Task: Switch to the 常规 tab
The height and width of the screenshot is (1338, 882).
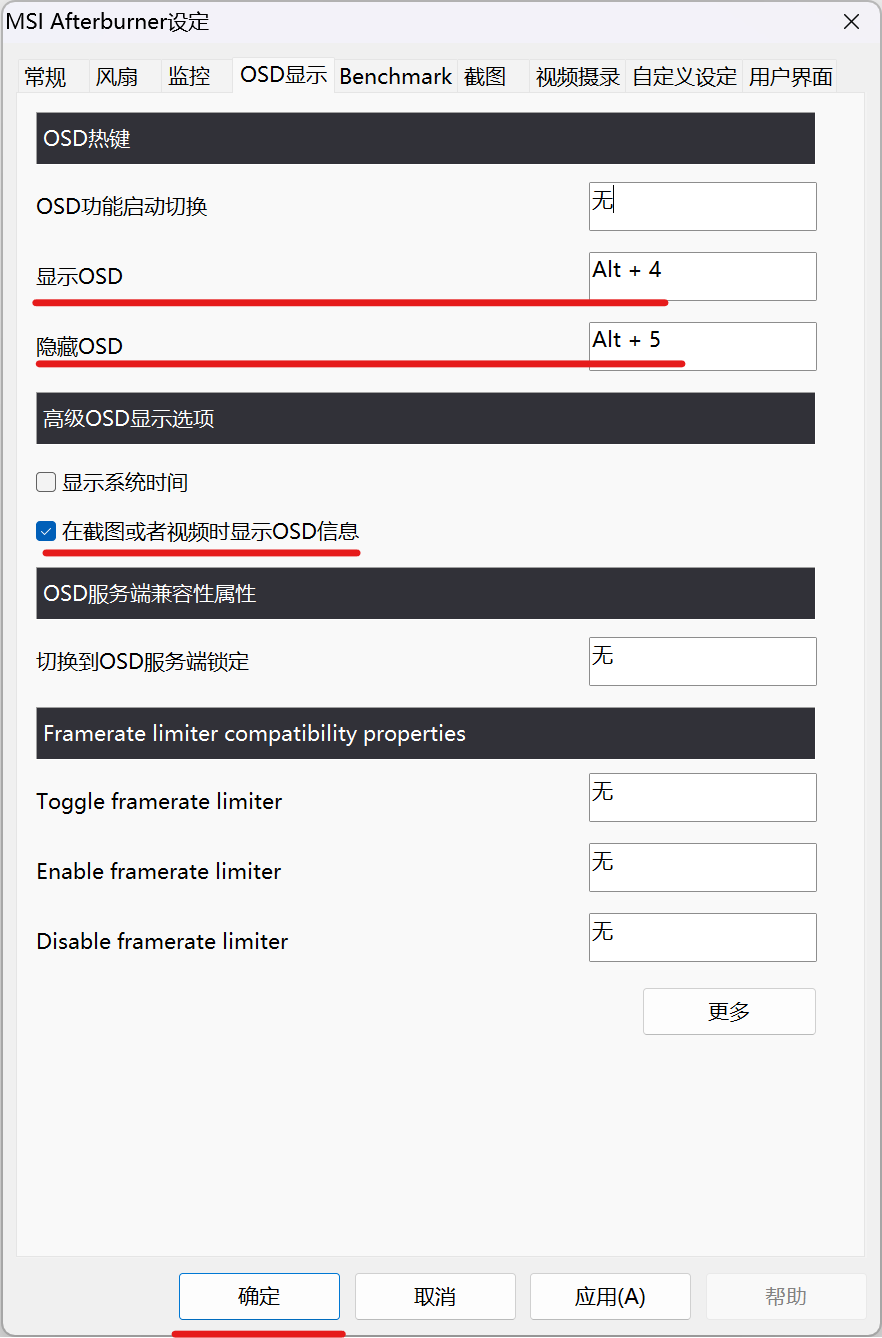Action: (48, 77)
